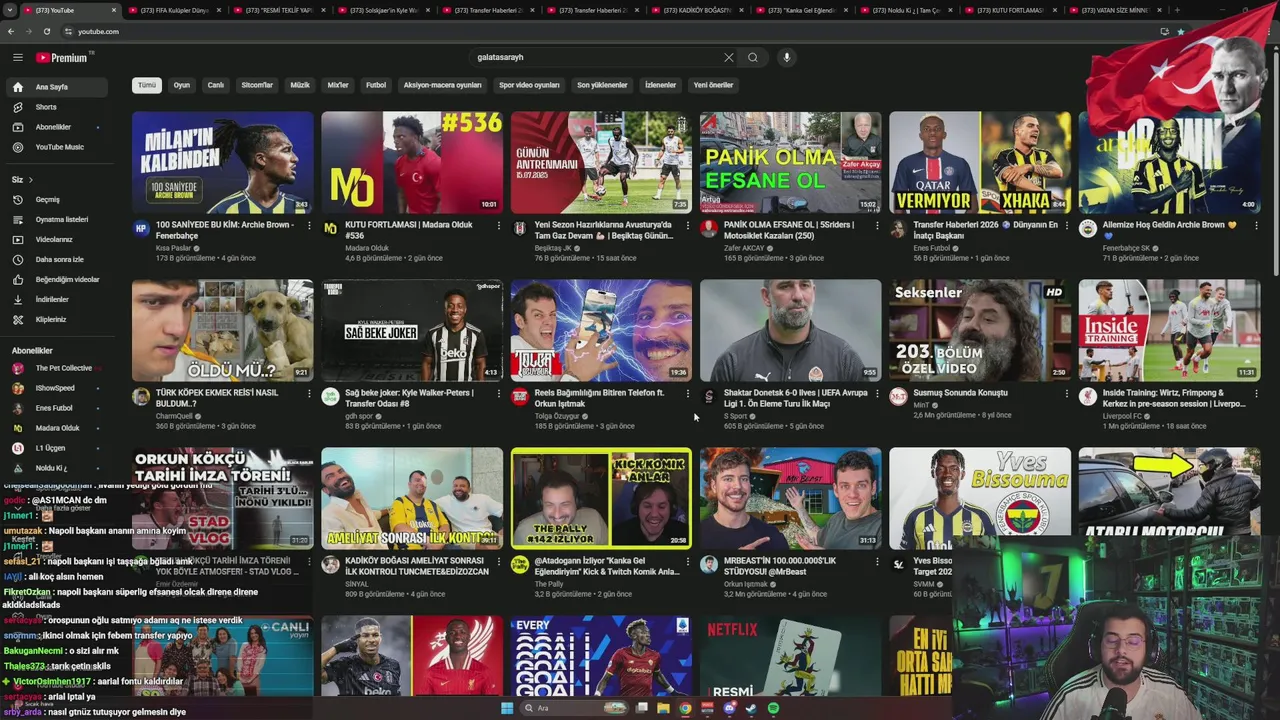The height and width of the screenshot is (720, 1280).
Task: Open options menu for Sağ beke joker video
Action: coord(498,394)
